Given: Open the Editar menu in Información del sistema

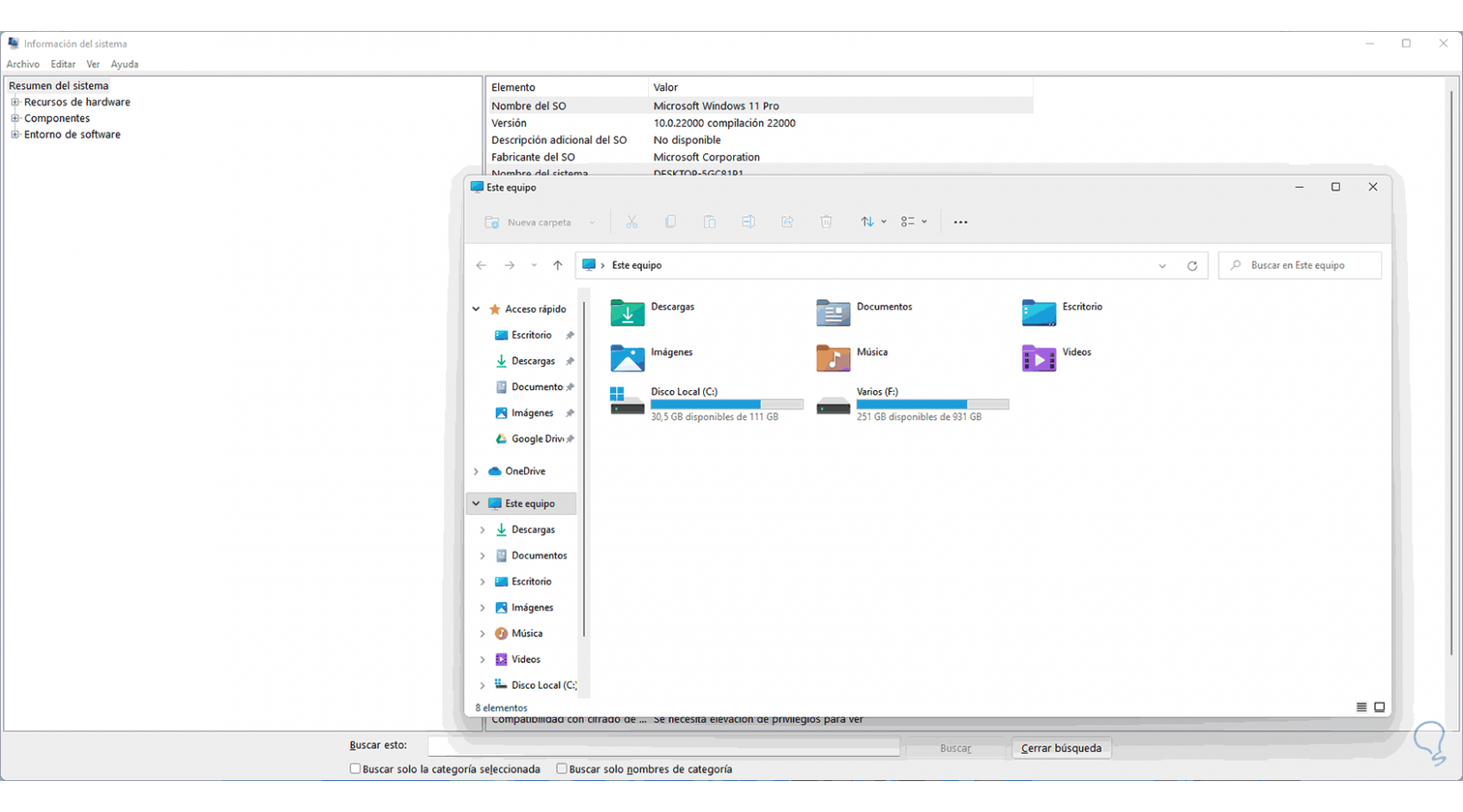Looking at the screenshot, I should pyautogui.click(x=63, y=64).
